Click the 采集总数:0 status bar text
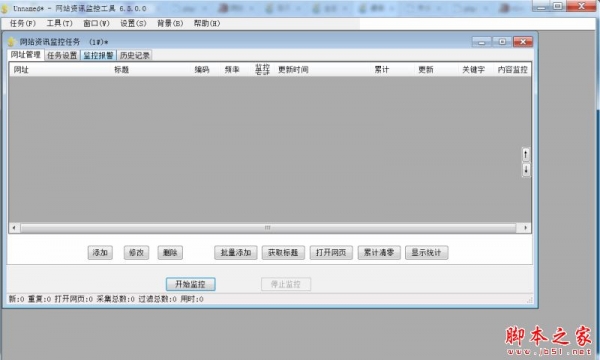The height and width of the screenshot is (360, 600). [x=116, y=299]
